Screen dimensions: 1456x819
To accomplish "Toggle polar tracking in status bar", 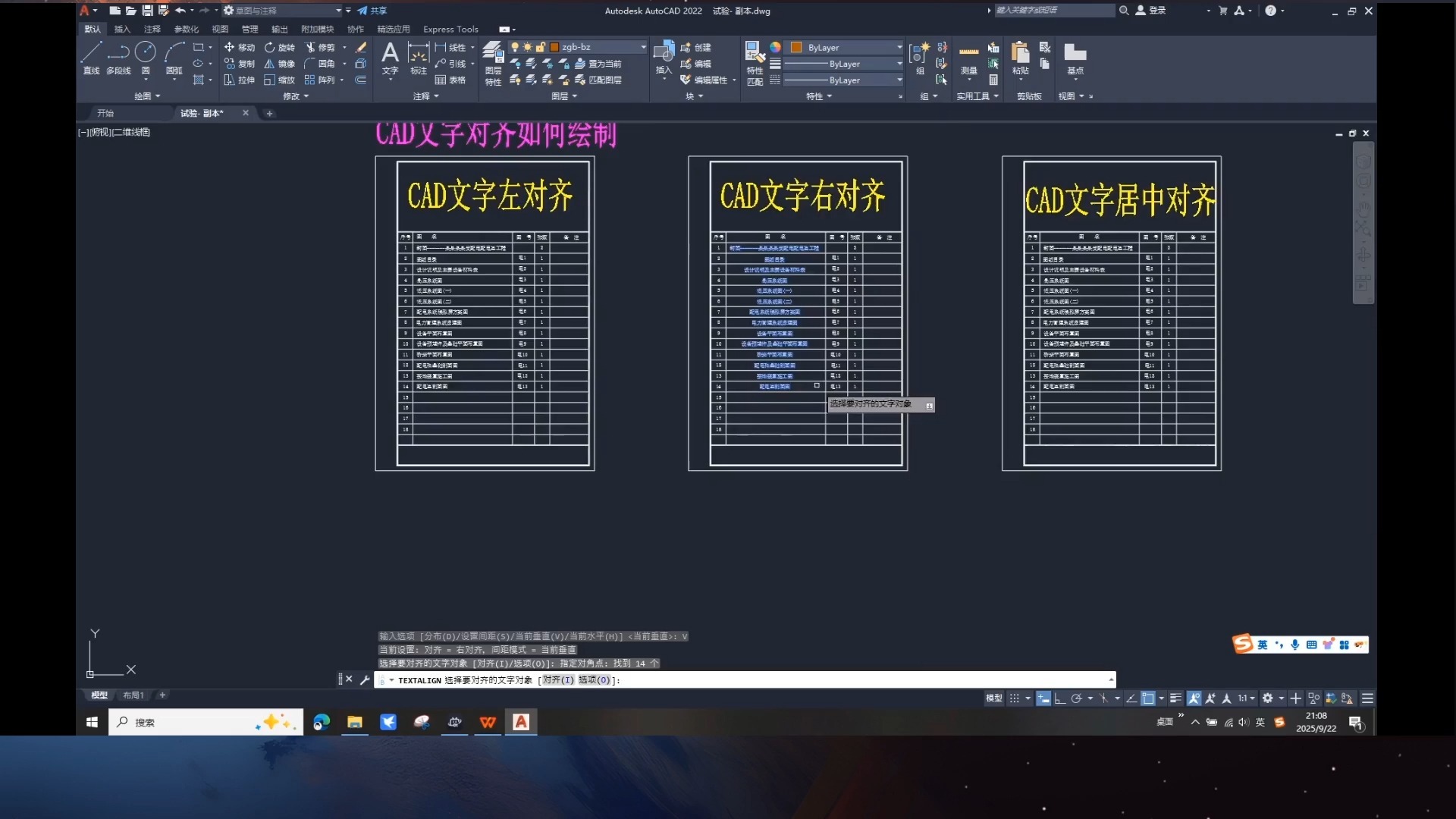I will pyautogui.click(x=1076, y=698).
